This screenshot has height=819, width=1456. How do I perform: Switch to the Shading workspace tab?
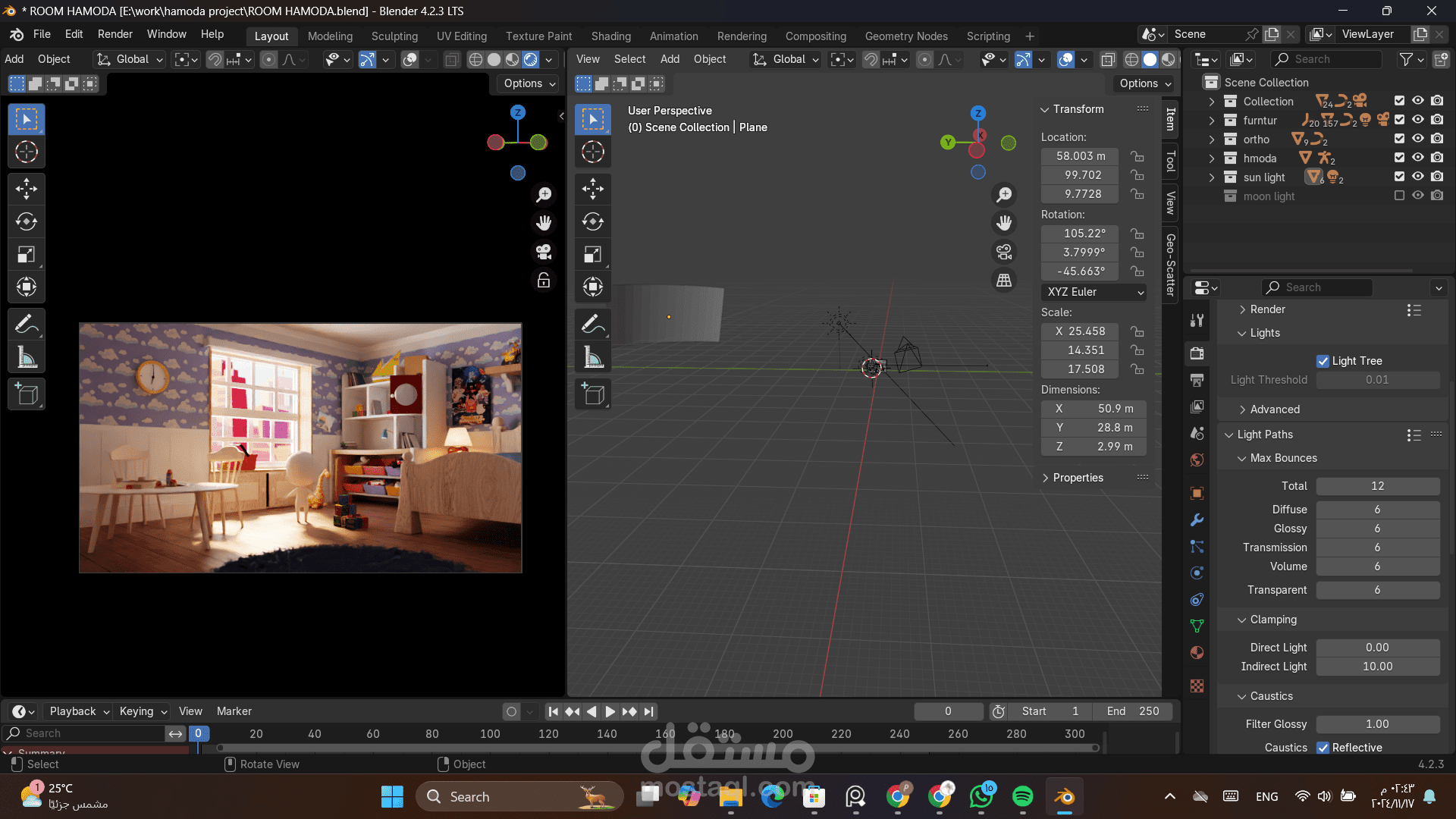610,36
